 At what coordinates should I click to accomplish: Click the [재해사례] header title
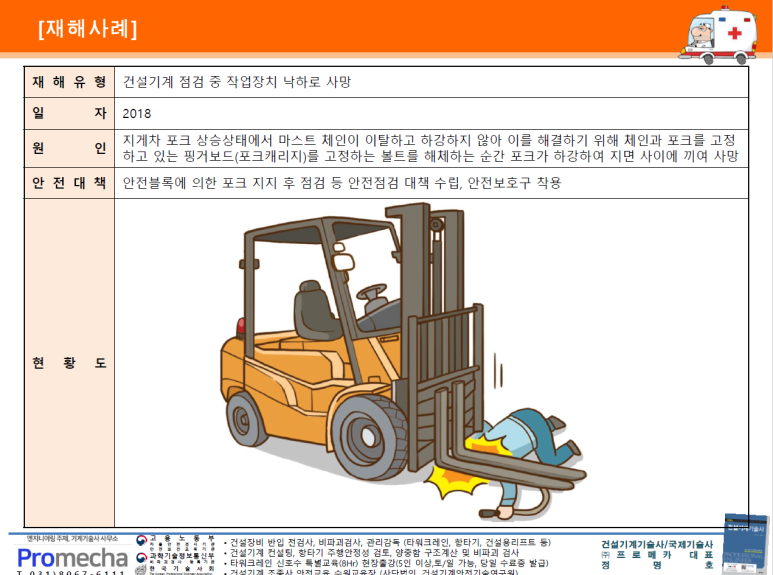[87, 29]
